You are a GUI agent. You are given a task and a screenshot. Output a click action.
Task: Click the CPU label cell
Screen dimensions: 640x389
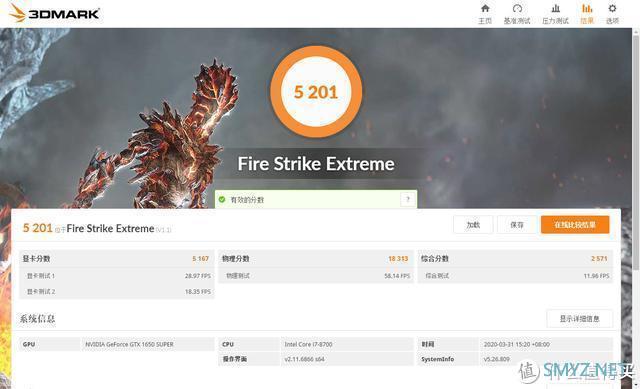click(x=249, y=344)
